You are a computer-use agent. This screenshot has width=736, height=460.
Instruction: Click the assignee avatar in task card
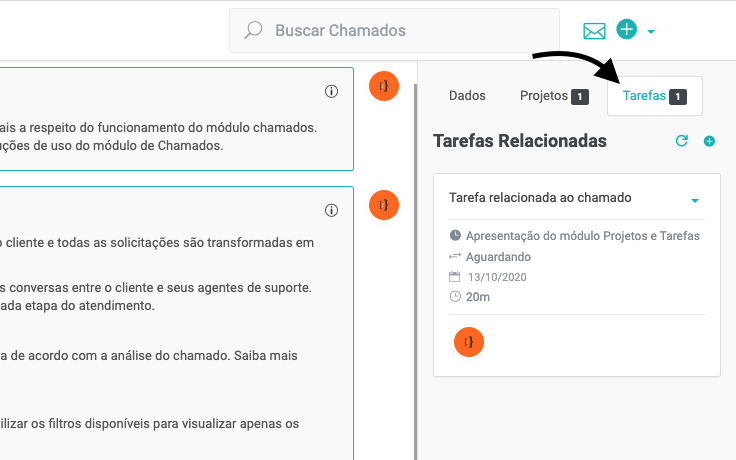(469, 342)
